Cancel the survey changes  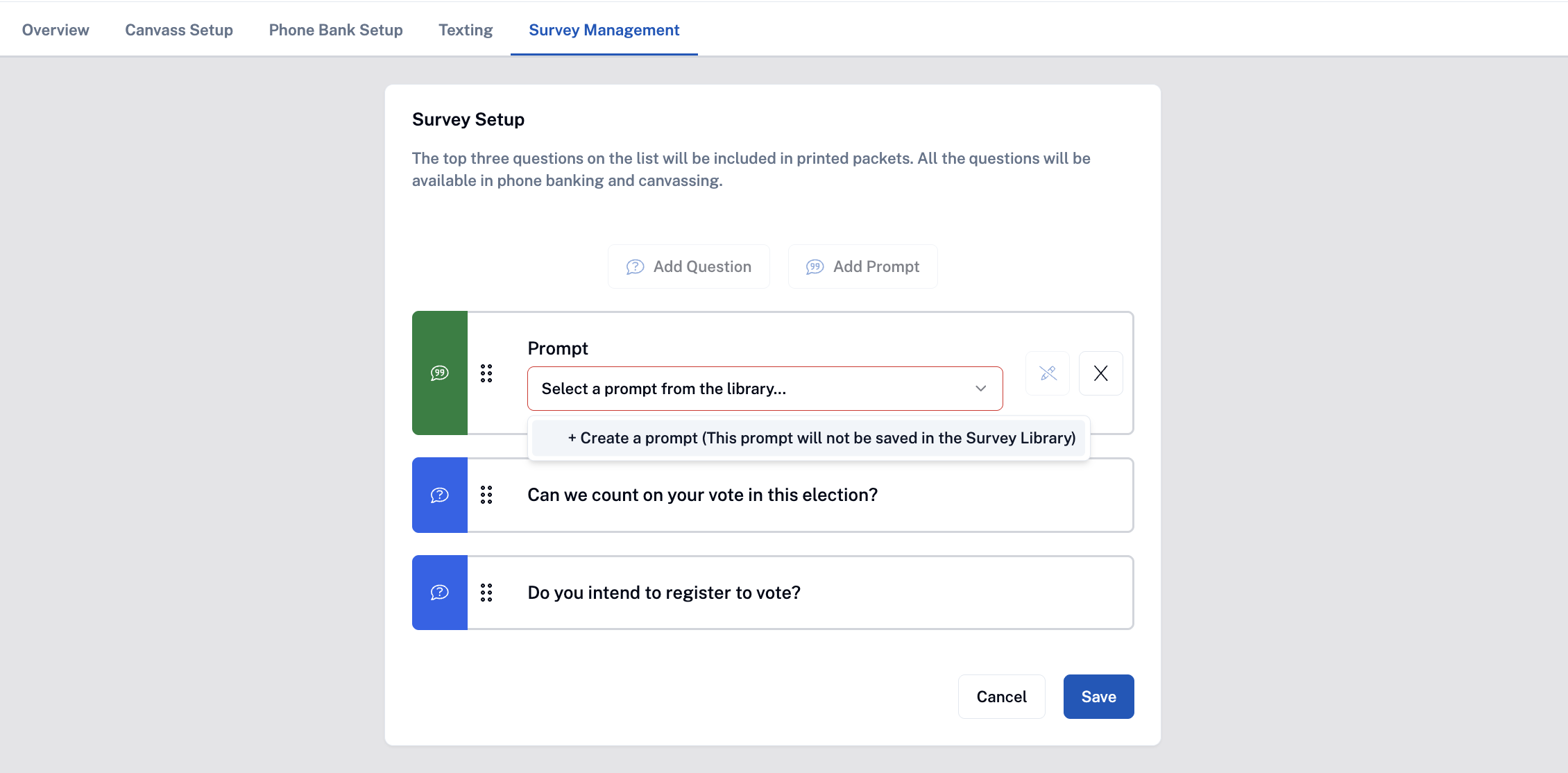pyautogui.click(x=1002, y=697)
